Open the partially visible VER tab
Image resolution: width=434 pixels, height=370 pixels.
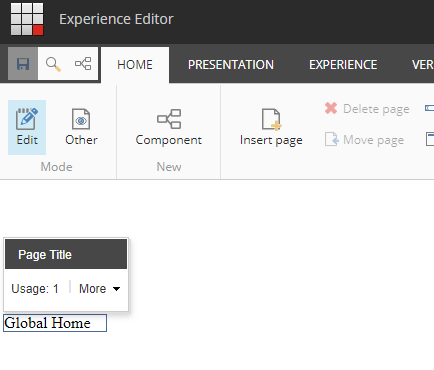pos(423,65)
